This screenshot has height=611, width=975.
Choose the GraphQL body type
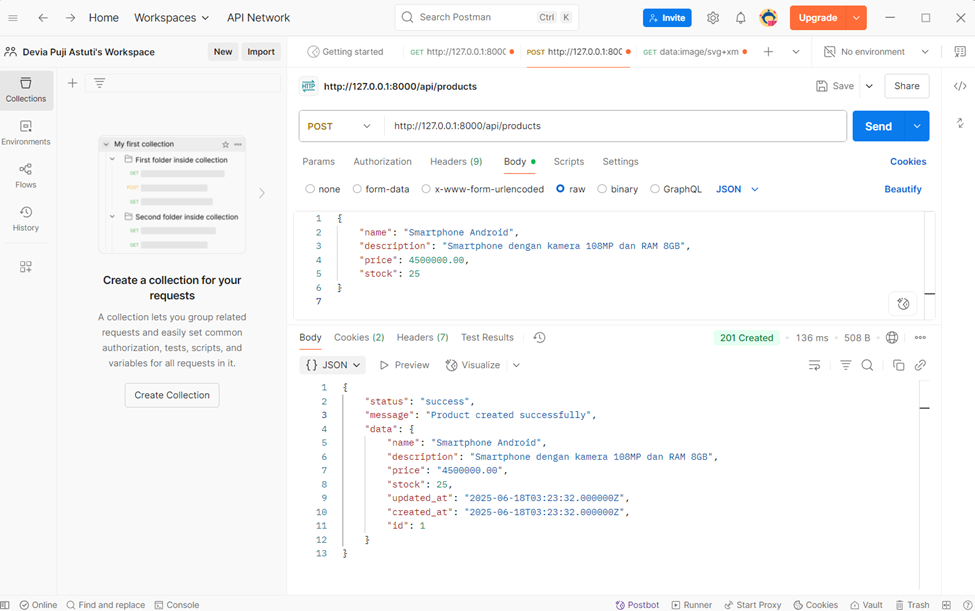coord(675,189)
